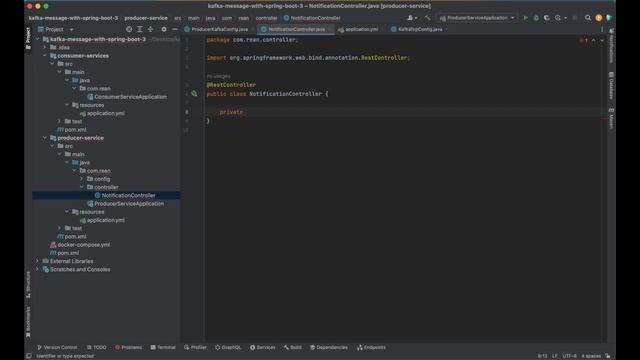
Task: Expand the config package under producer-service
Action: tap(82, 179)
